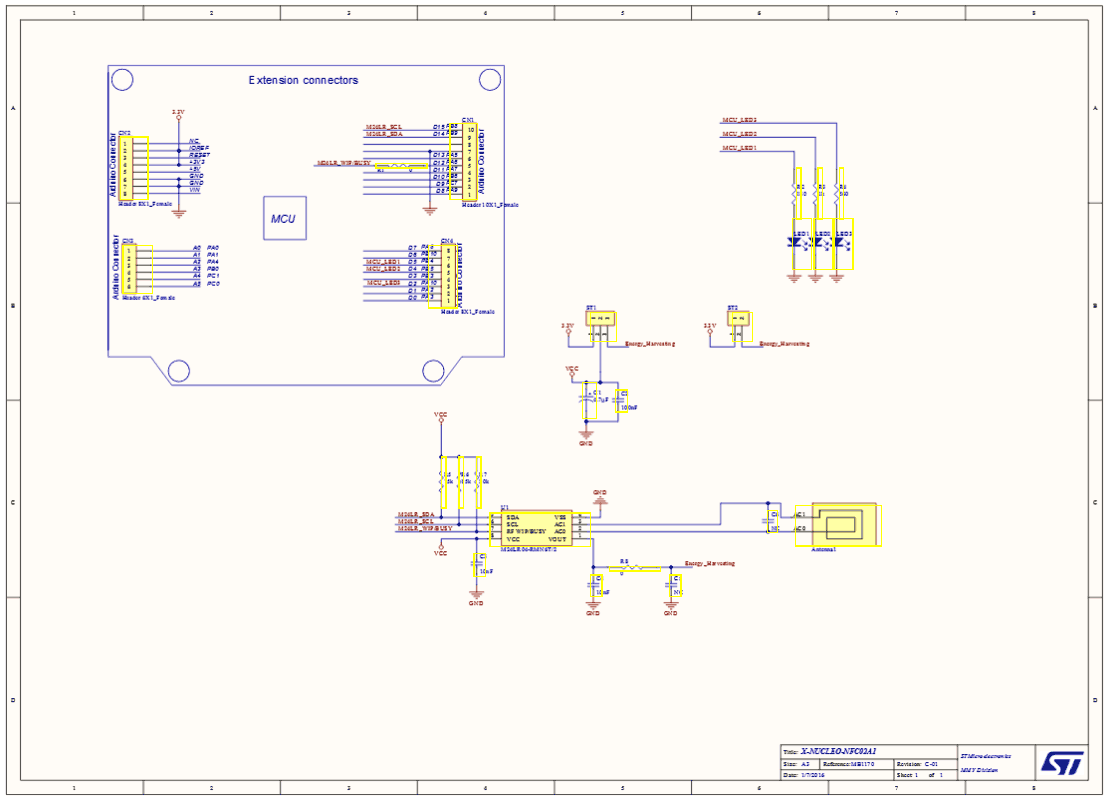Select the 10nF capacitor below U1 VCC pin
Viewport: 1109px width, 800px height.
pyautogui.click(x=477, y=564)
